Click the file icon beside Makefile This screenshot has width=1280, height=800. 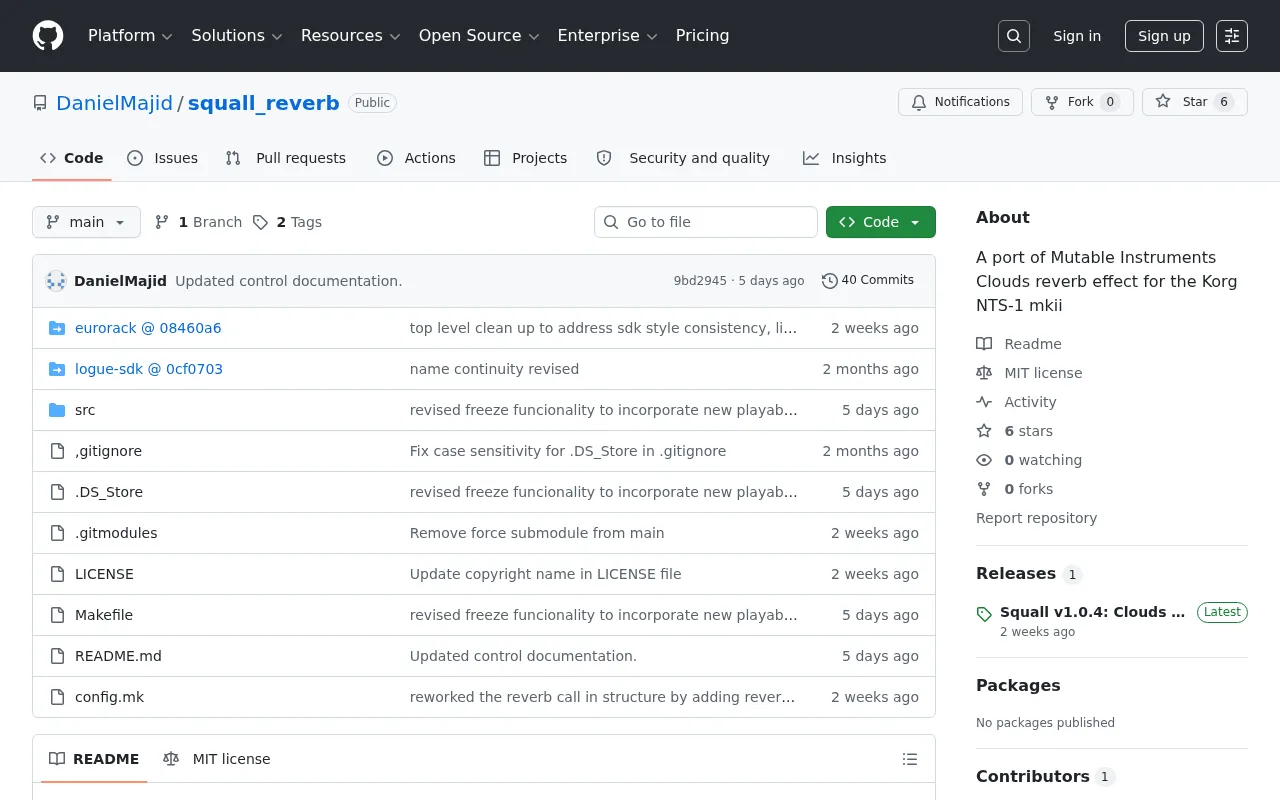(57, 615)
